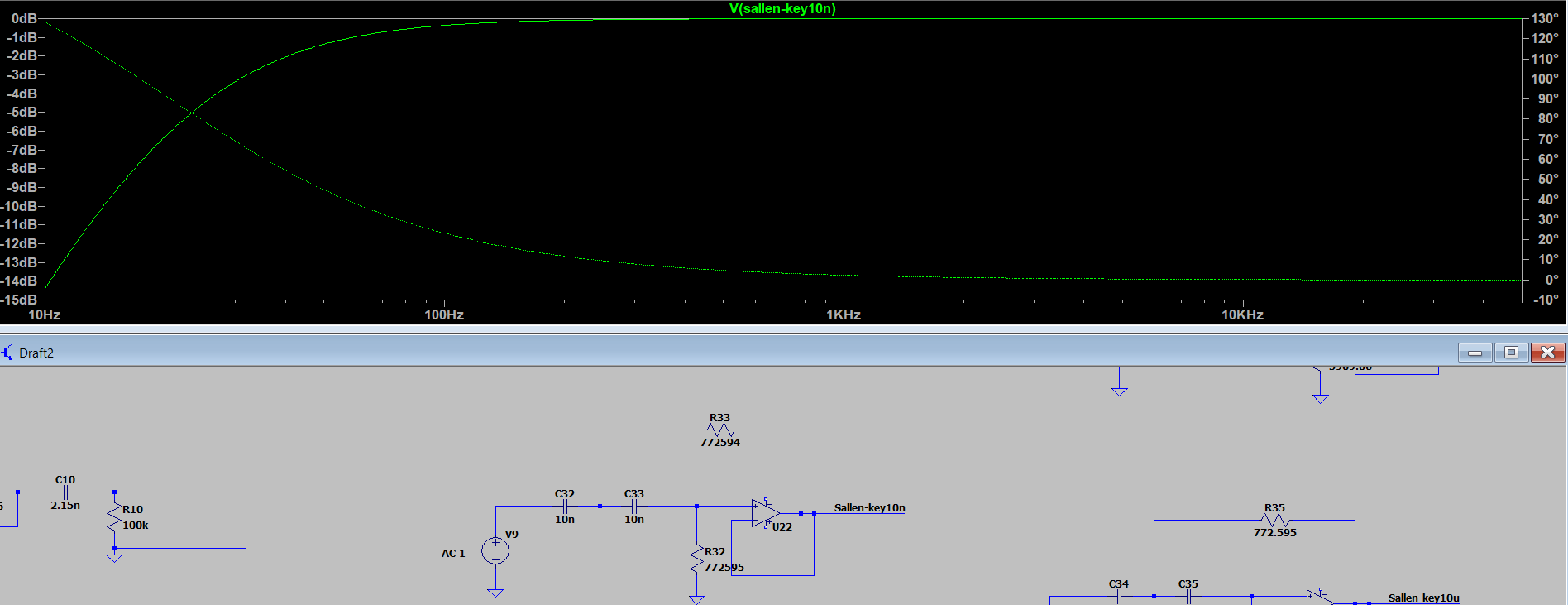Click the 130° phase axis label
Screen dimensions: 1568x605
1545,18
